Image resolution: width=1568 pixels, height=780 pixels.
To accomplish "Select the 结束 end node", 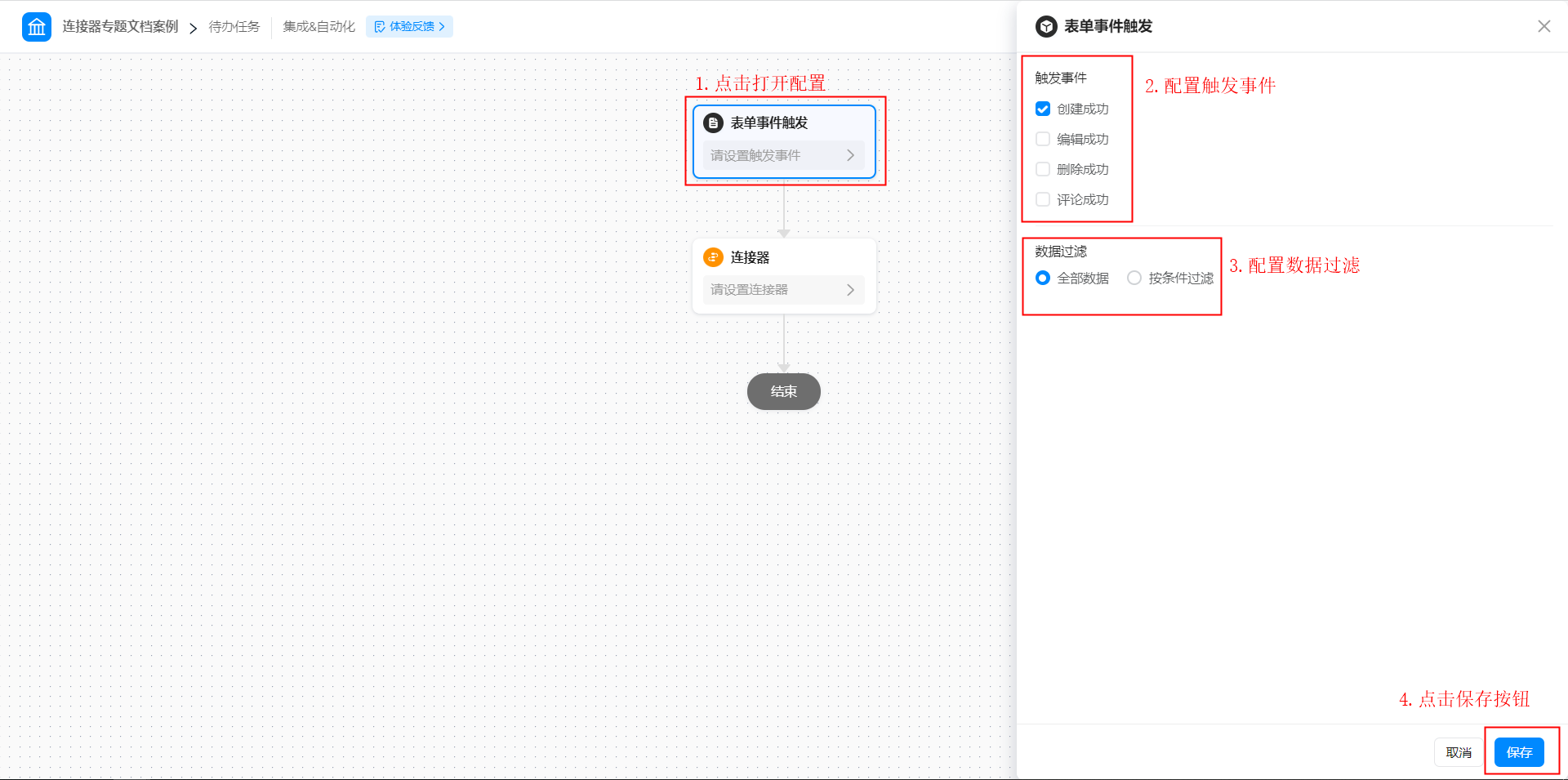I will tap(783, 392).
